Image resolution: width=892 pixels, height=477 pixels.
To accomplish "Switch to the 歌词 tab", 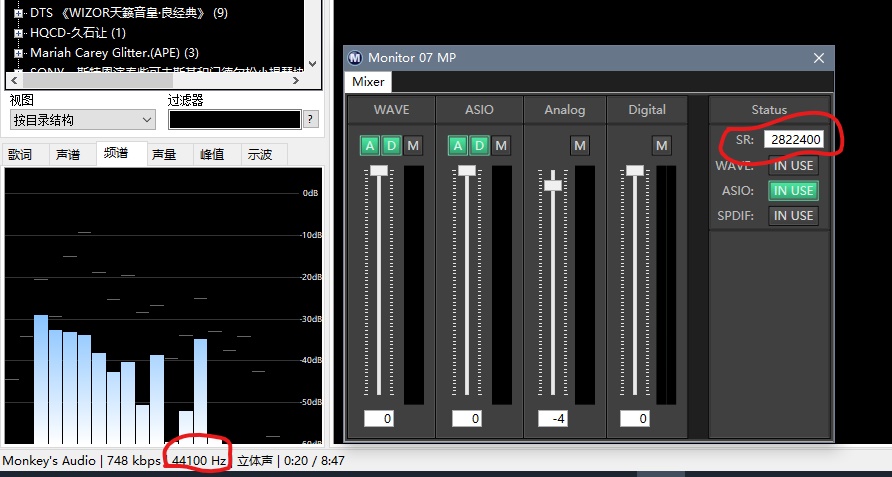I will [x=22, y=154].
